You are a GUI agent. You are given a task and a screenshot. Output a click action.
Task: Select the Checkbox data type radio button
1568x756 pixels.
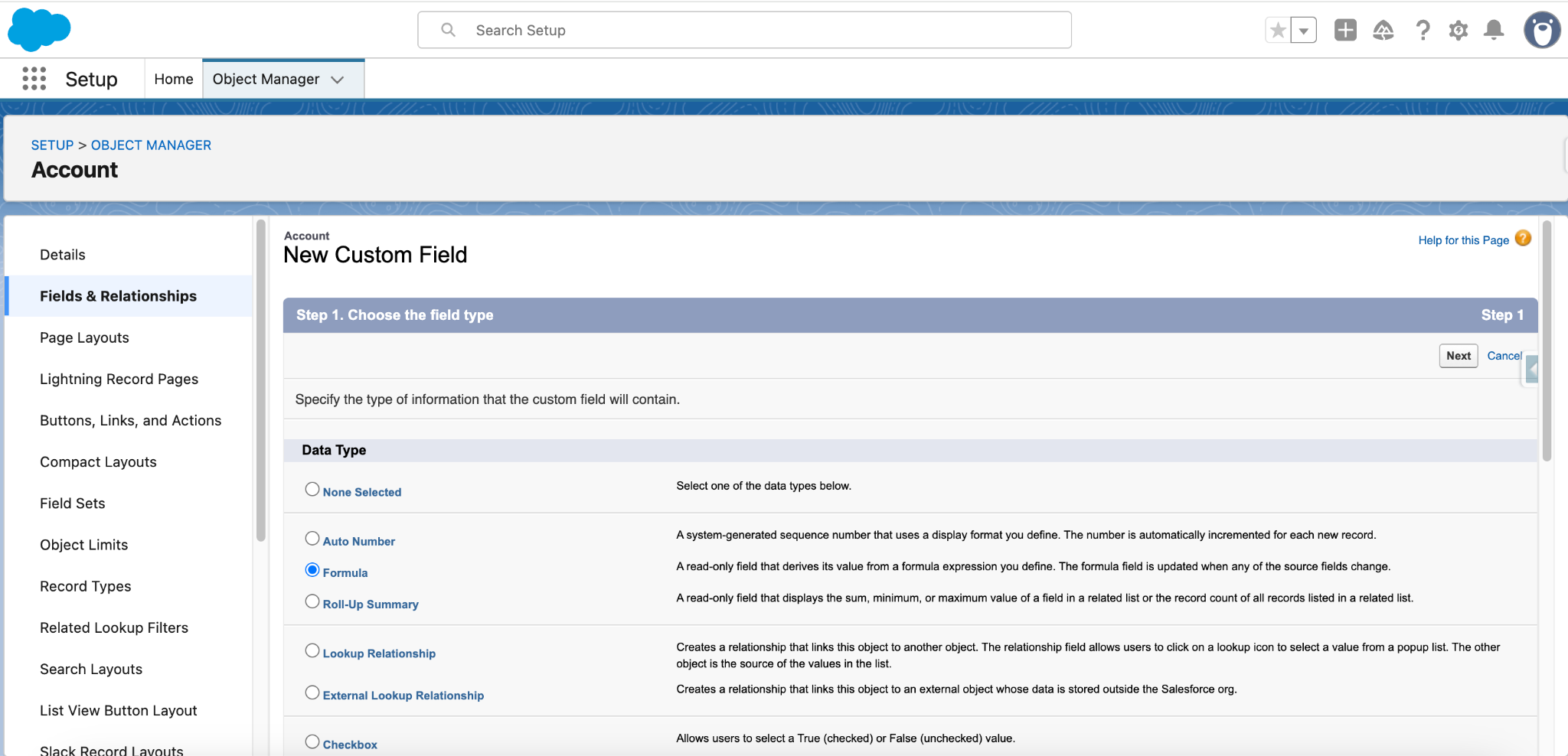point(312,741)
